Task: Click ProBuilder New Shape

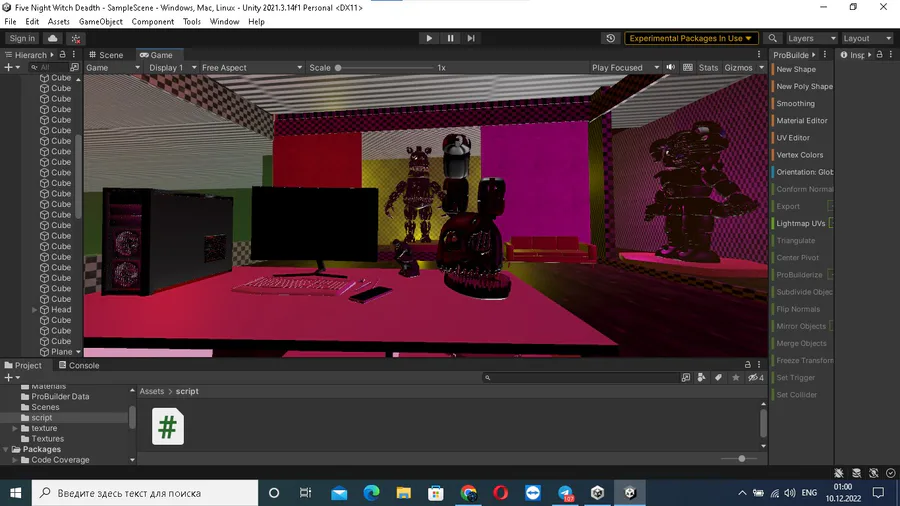Action: pyautogui.click(x=796, y=69)
